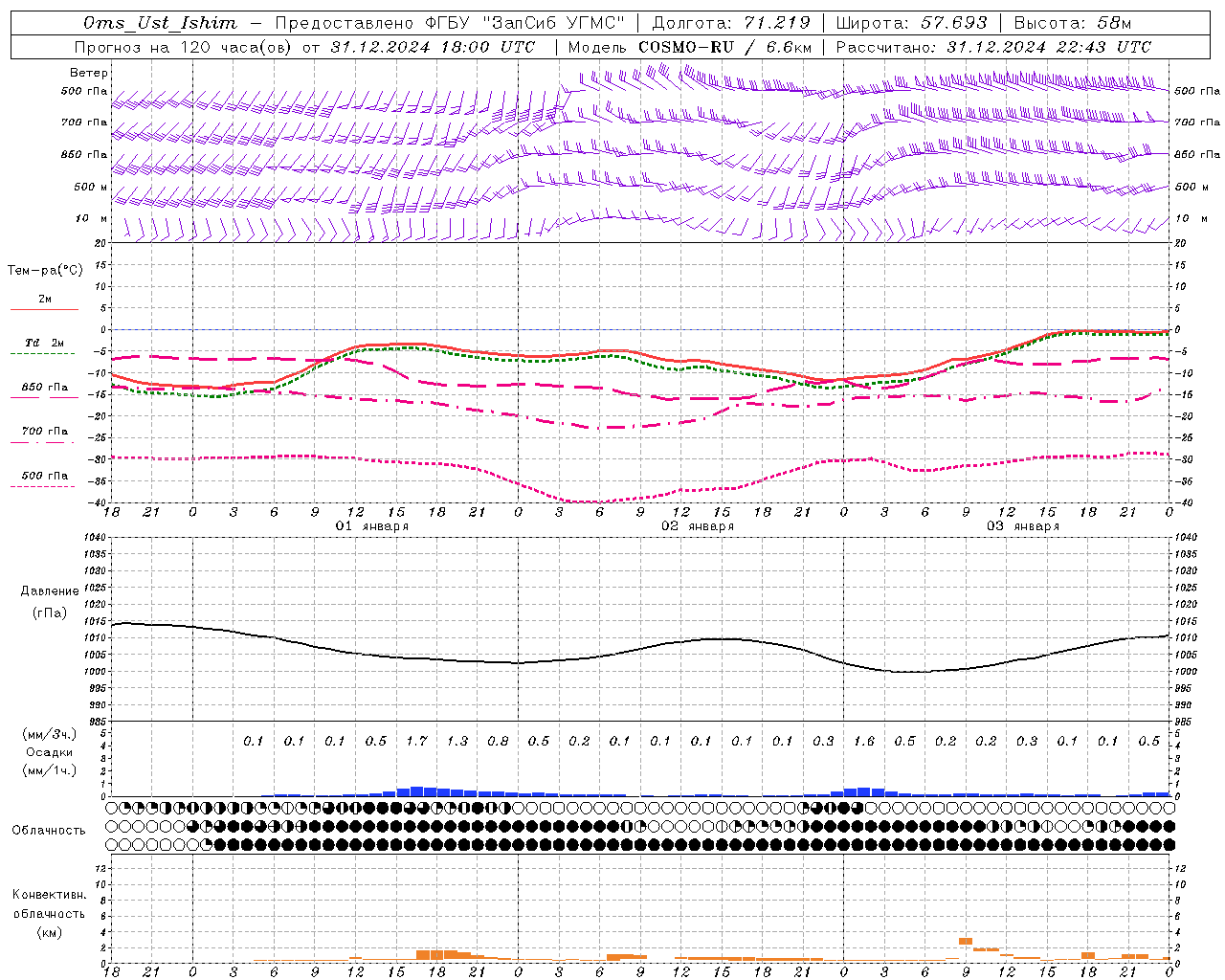The width and height of the screenshot is (1225, 980).
Task: Click the 03 января date label
Action: click(x=1023, y=526)
